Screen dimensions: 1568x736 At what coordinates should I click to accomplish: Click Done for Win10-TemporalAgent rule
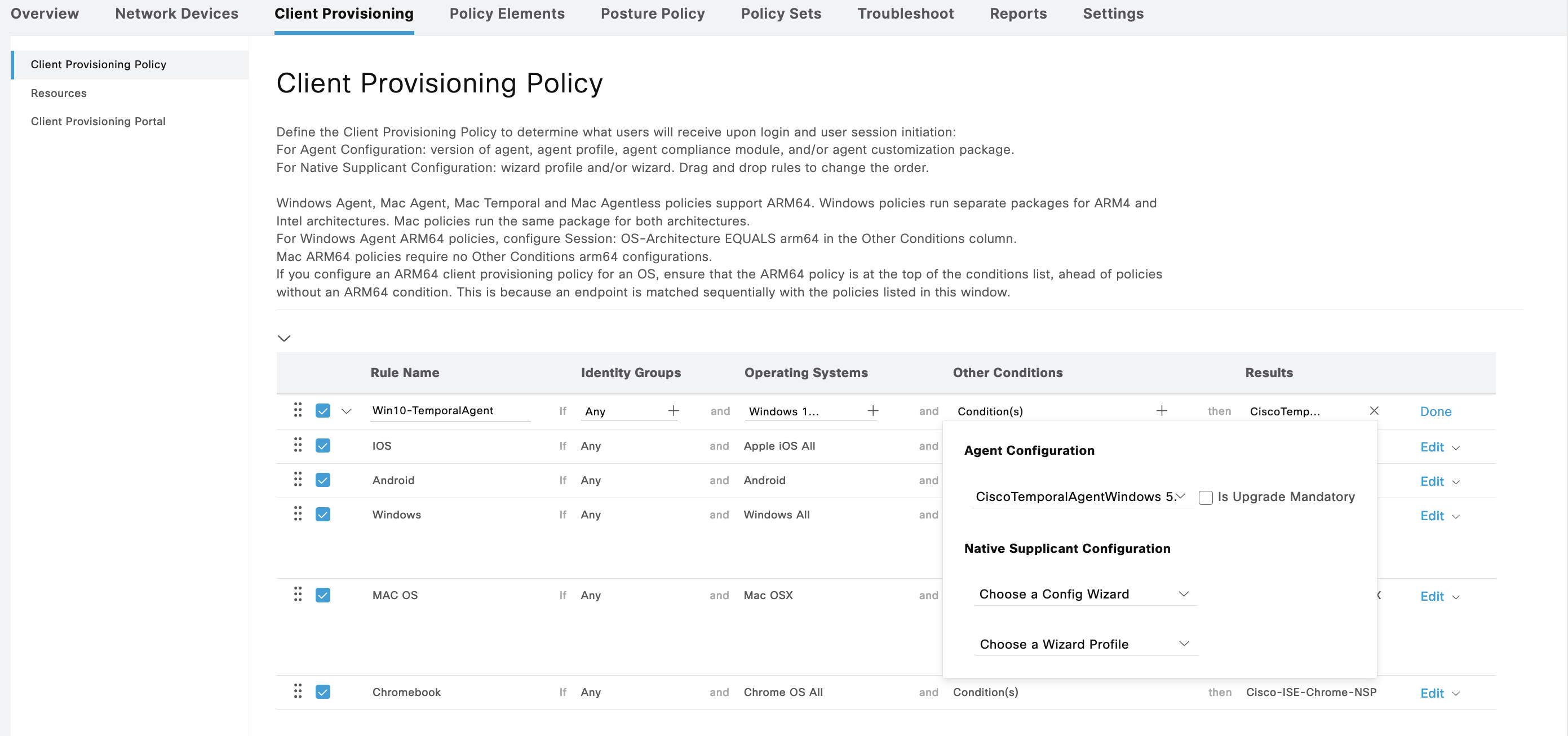click(1436, 411)
